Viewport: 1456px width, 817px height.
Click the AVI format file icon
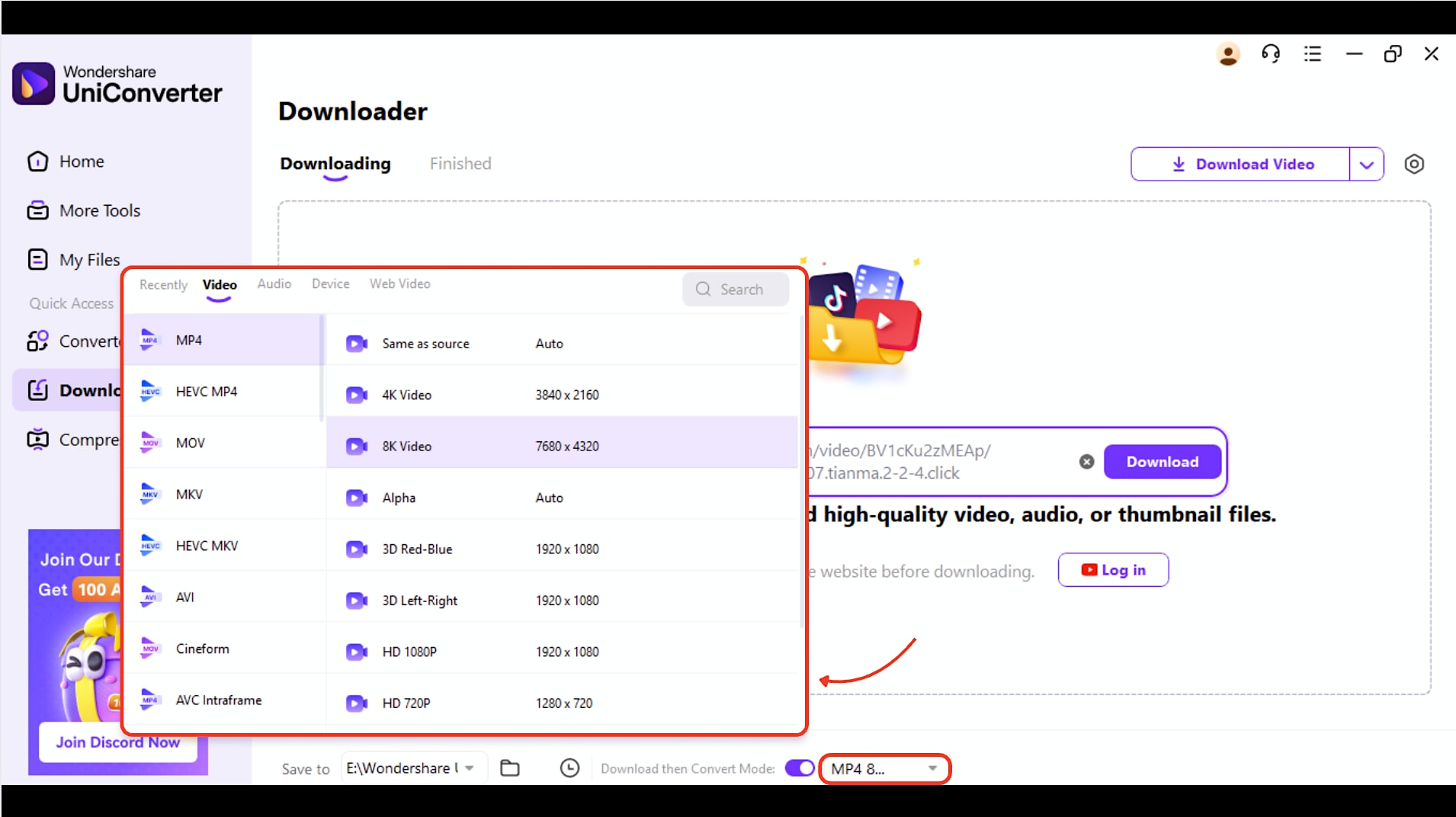(x=150, y=597)
